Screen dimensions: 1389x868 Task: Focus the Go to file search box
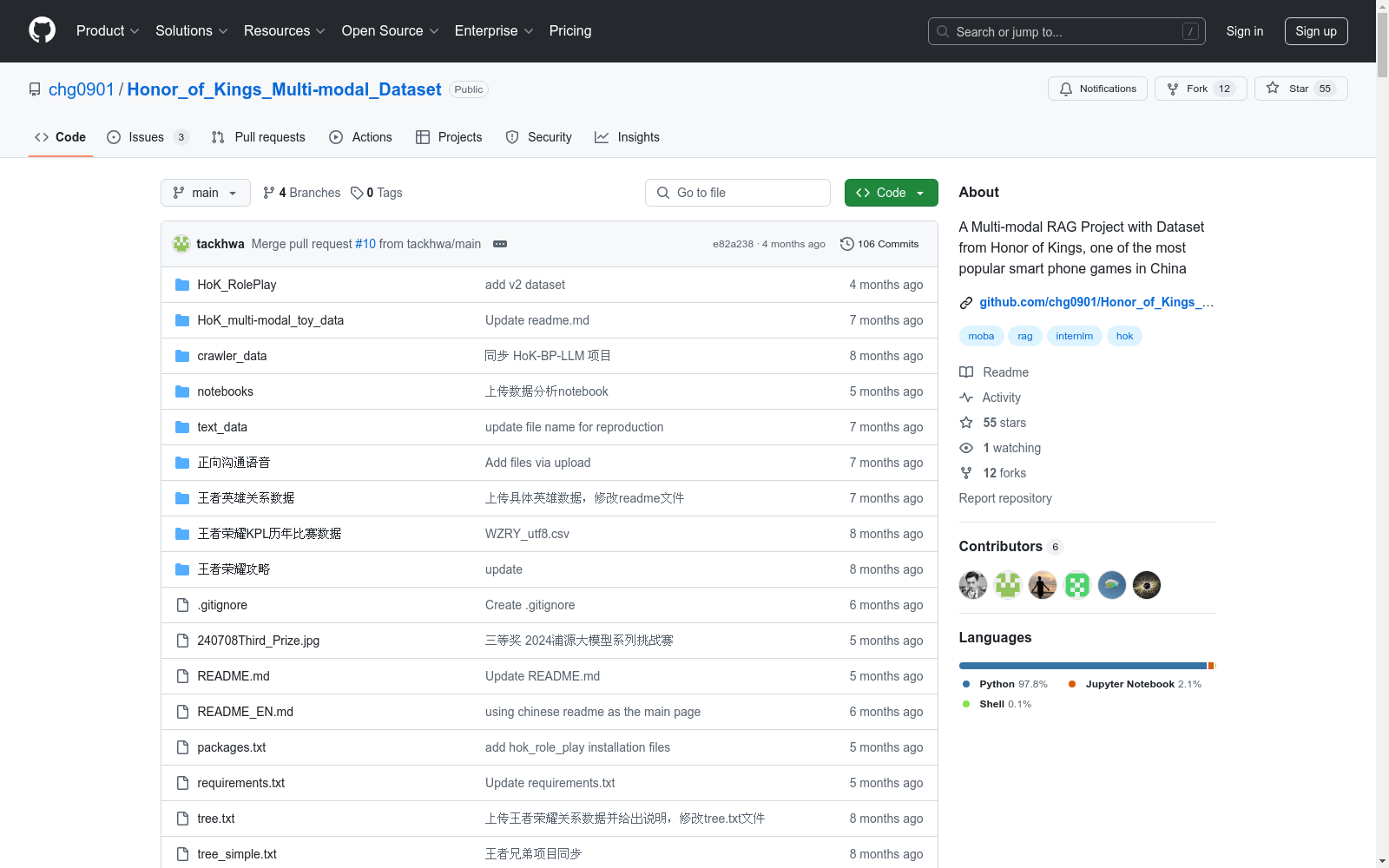[x=738, y=193]
